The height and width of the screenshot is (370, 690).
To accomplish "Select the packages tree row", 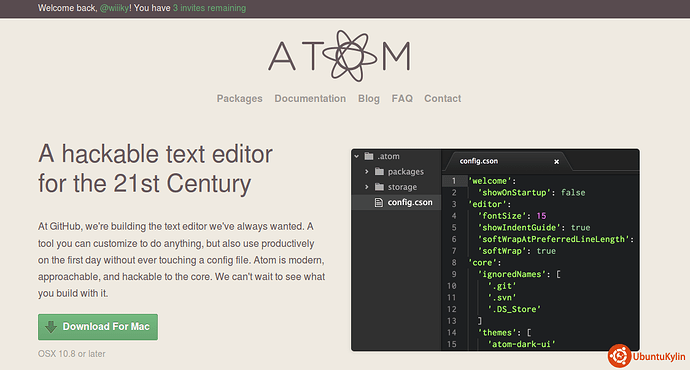I will click(396, 172).
